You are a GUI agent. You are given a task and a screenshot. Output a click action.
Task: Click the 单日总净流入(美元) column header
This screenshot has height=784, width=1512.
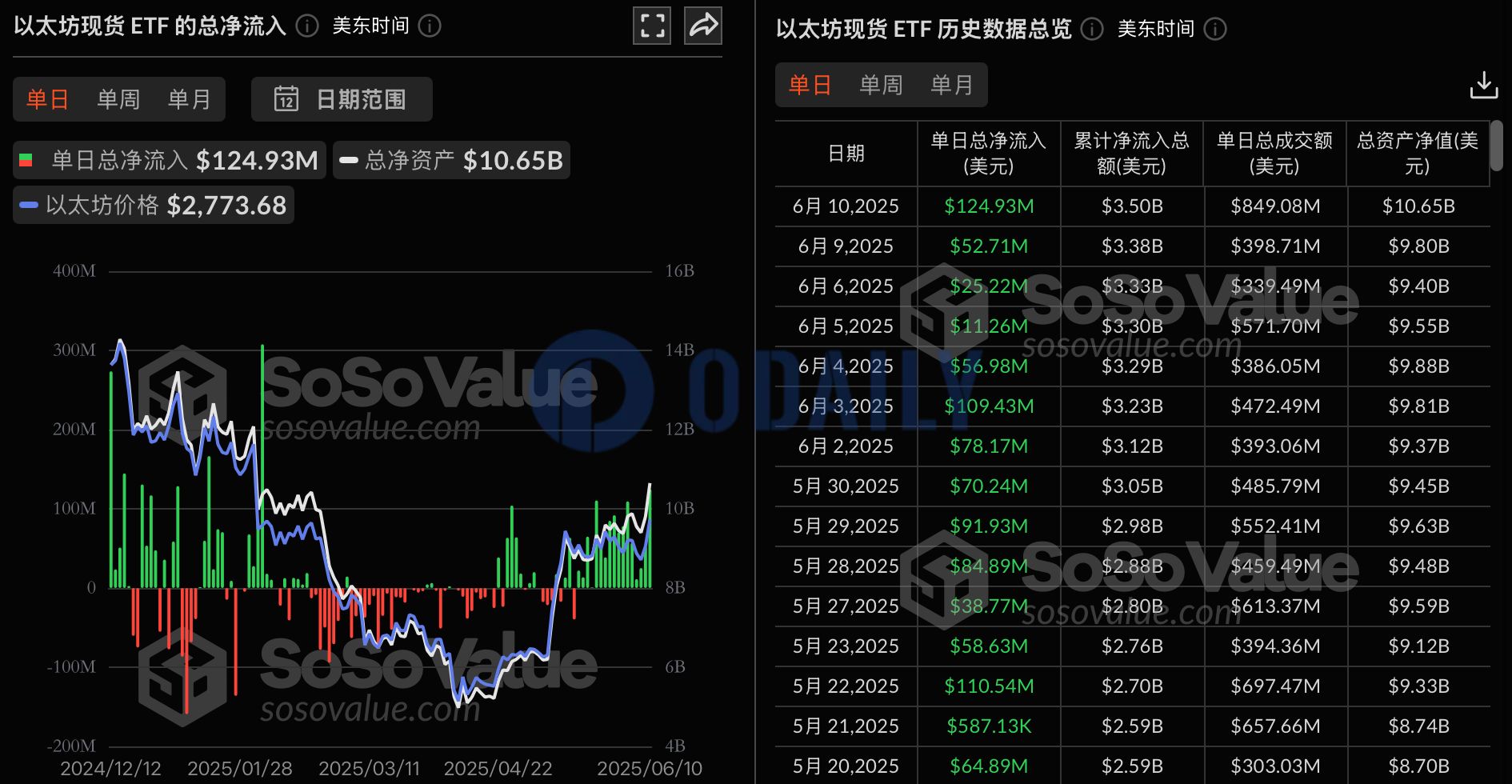(989, 154)
